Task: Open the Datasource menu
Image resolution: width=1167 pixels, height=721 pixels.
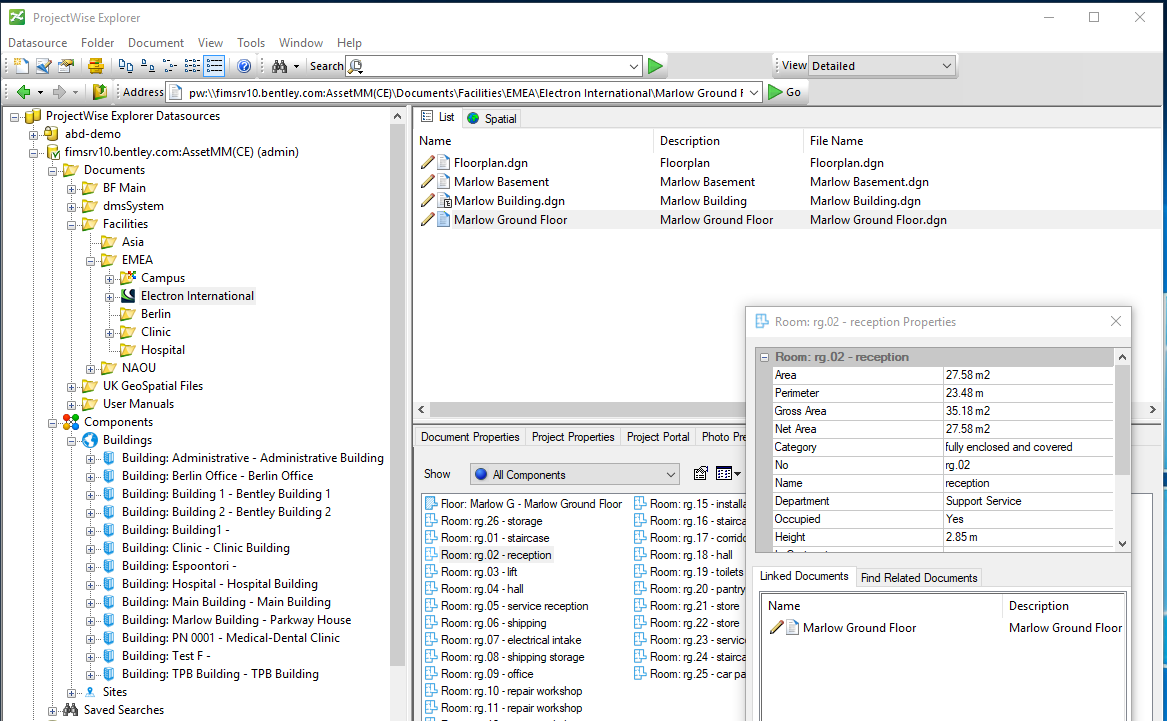Action: point(38,43)
